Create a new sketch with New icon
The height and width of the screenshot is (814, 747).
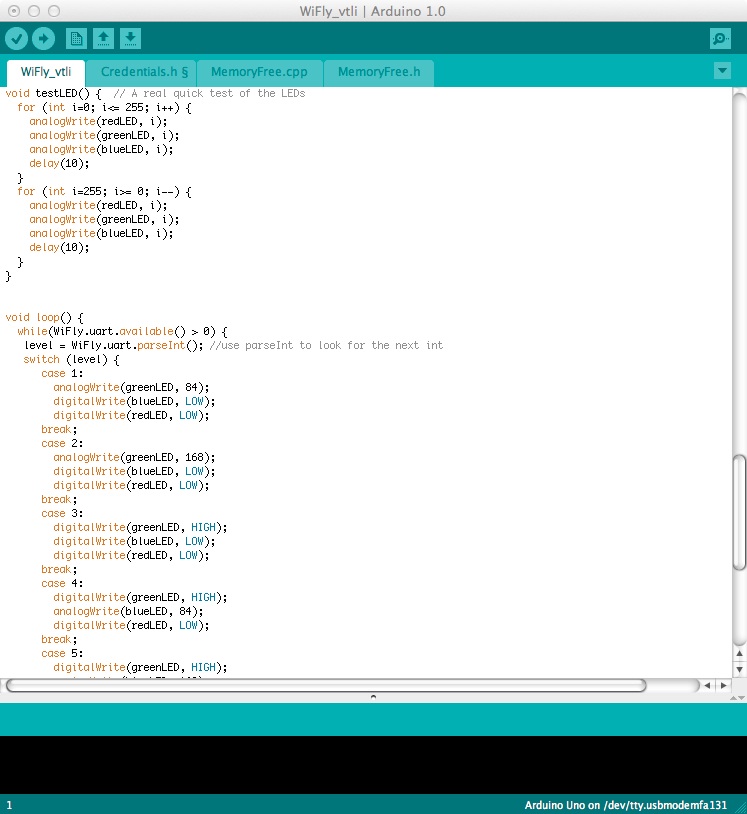[x=76, y=38]
